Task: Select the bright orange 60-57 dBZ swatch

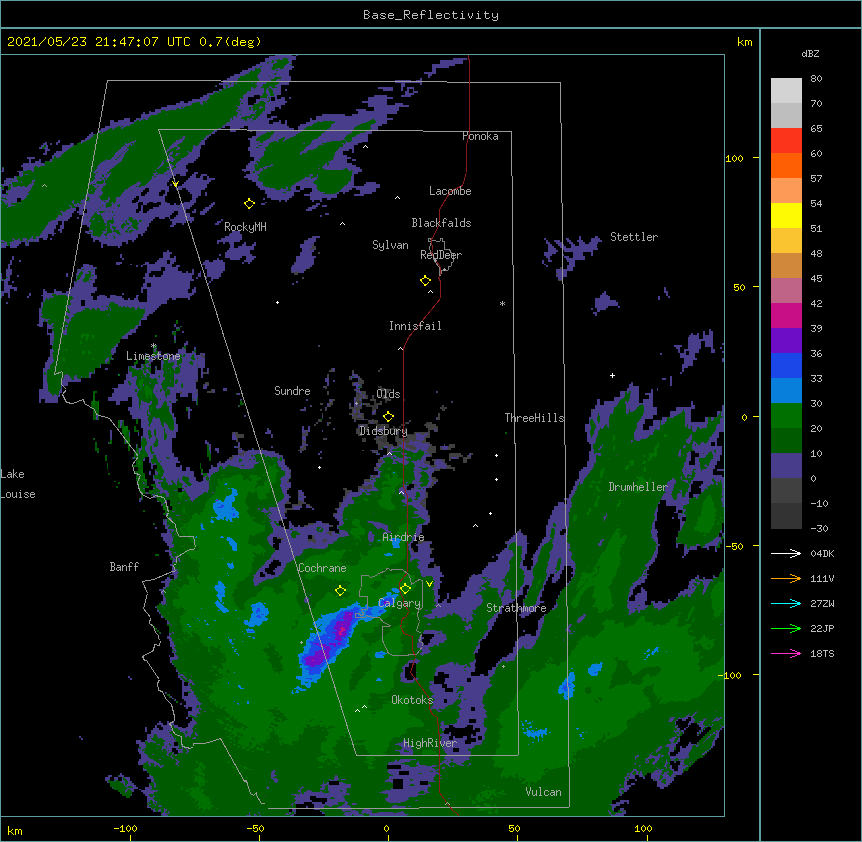Action: click(x=786, y=165)
